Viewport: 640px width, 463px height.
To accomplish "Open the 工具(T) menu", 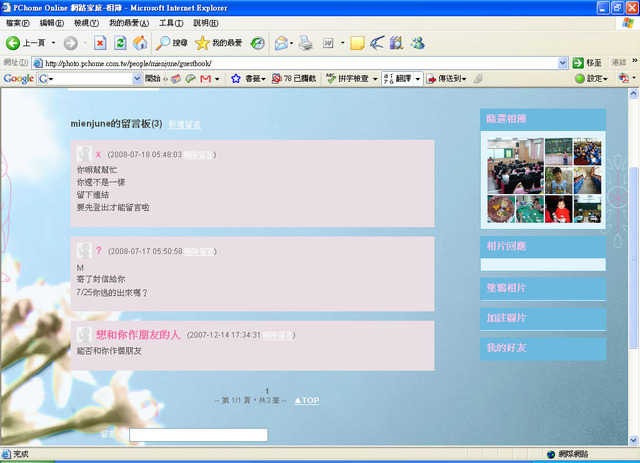I will 171,22.
